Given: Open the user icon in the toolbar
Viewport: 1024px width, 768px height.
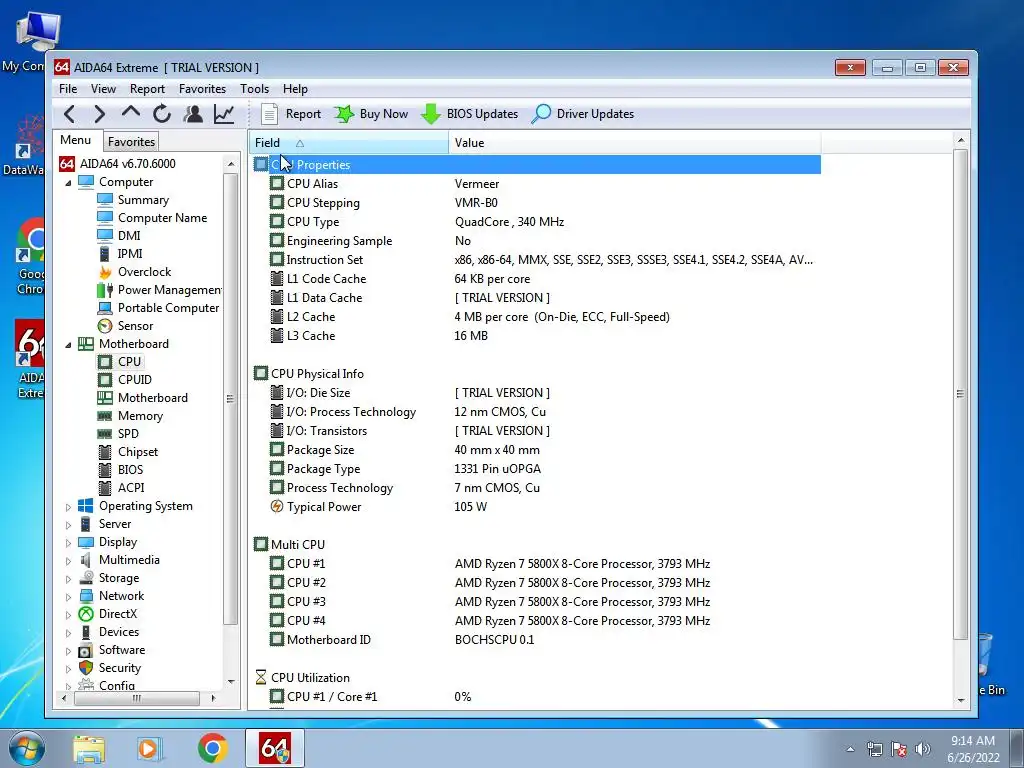Looking at the screenshot, I should (193, 114).
